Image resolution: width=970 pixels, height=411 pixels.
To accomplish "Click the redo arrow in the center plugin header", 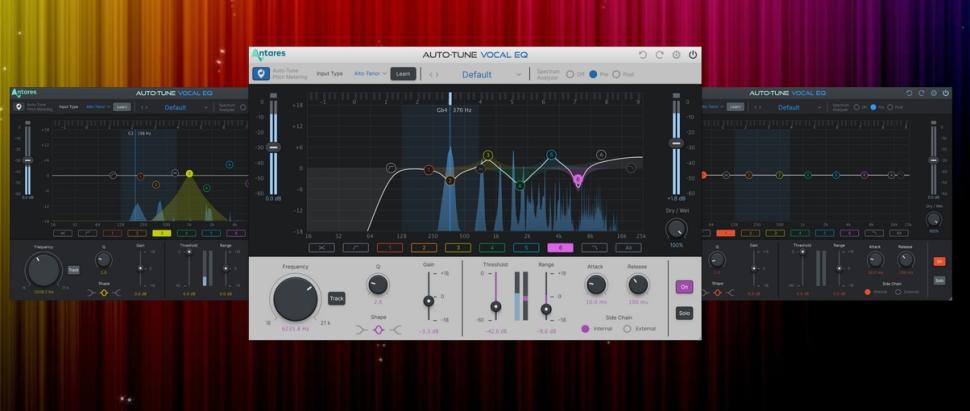I will coord(659,55).
